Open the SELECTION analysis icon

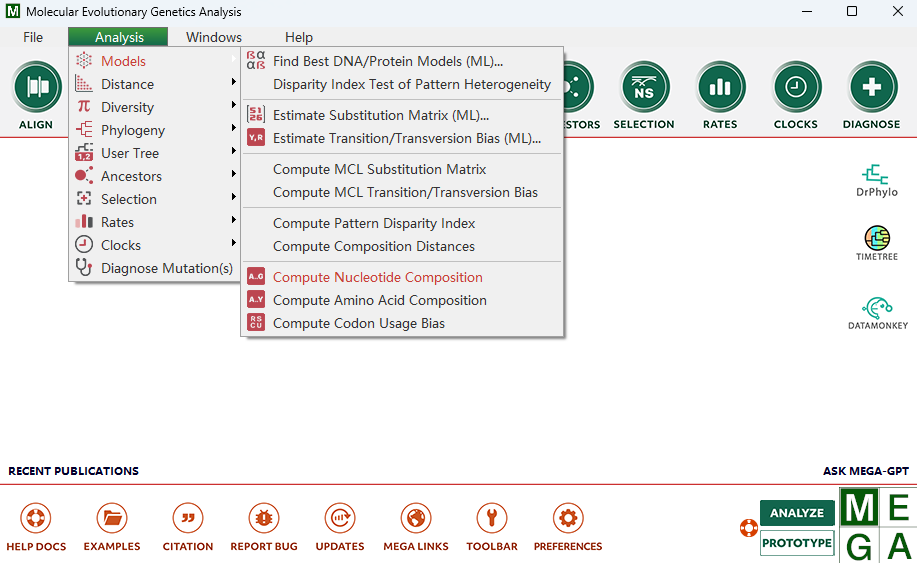[x=643, y=88]
